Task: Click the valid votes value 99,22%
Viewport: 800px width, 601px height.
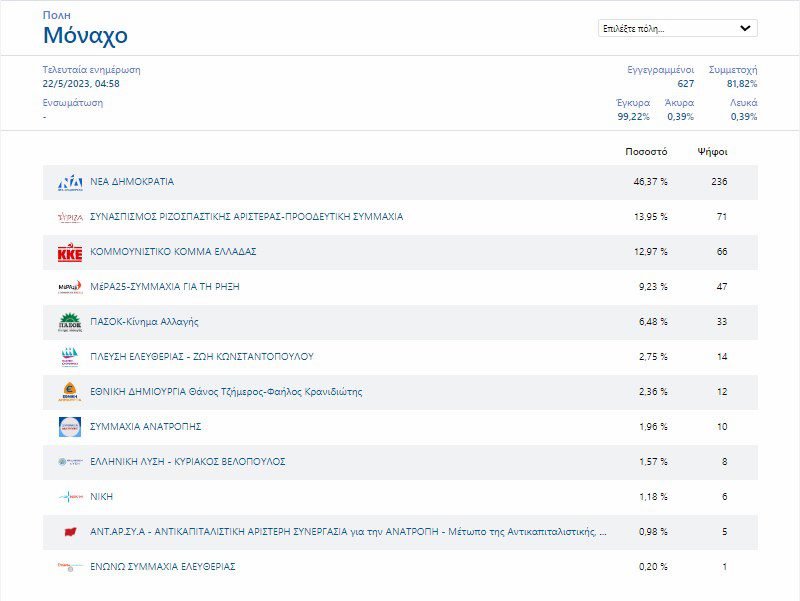Action: coord(634,116)
